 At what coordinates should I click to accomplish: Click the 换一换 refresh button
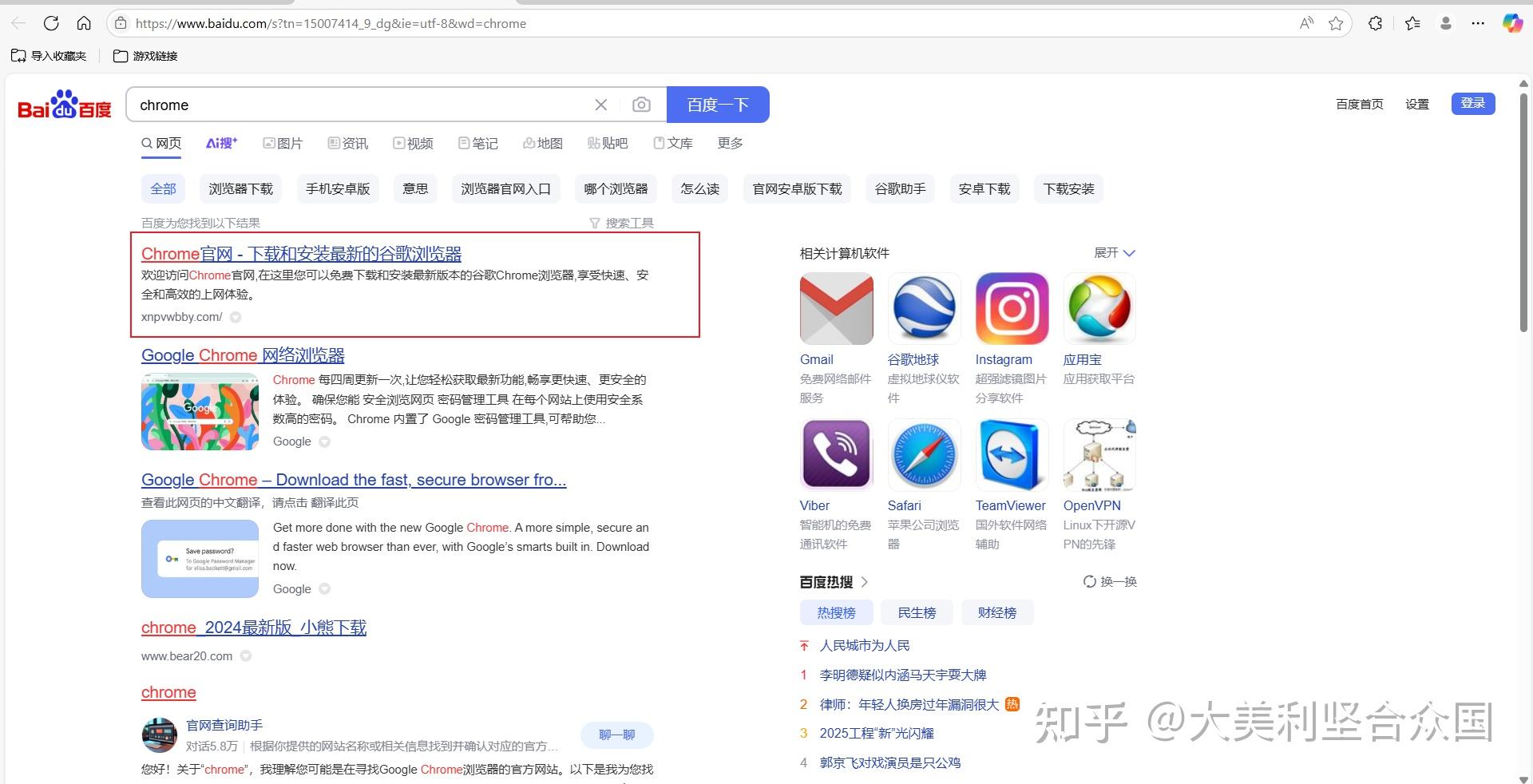click(1110, 581)
